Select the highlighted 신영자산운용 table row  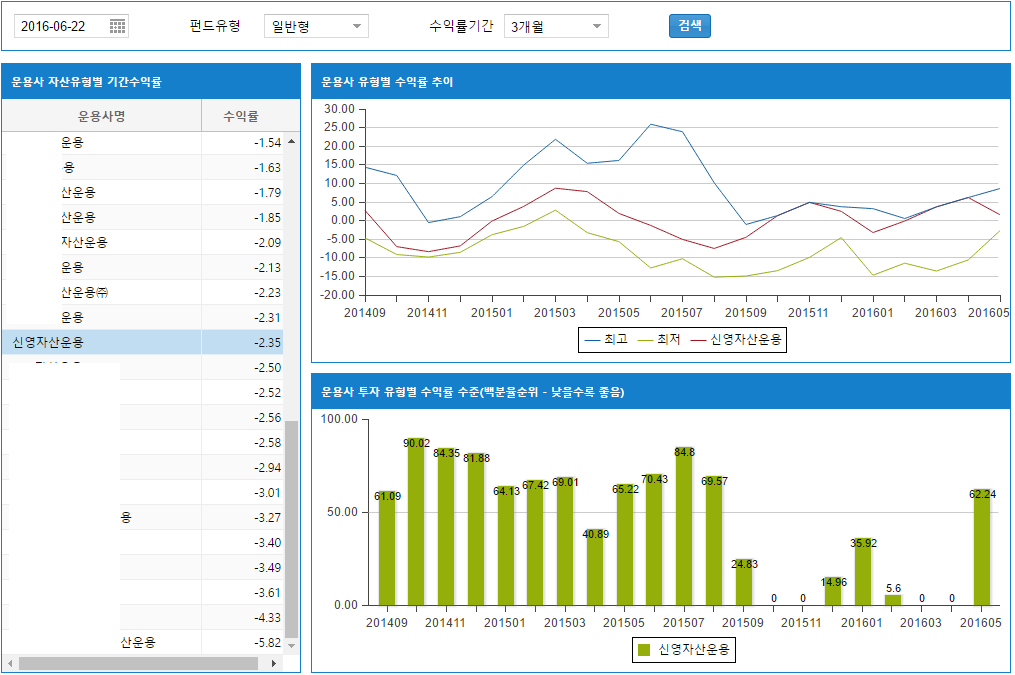click(140, 343)
